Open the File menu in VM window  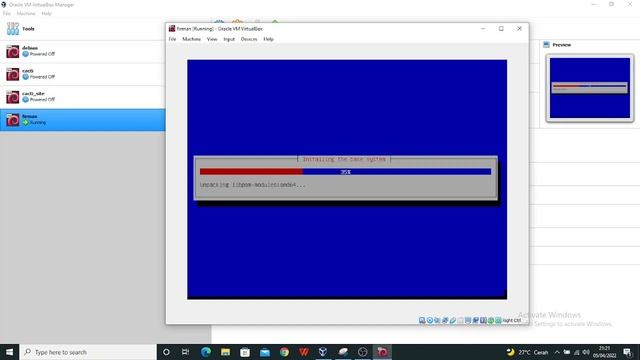172,39
